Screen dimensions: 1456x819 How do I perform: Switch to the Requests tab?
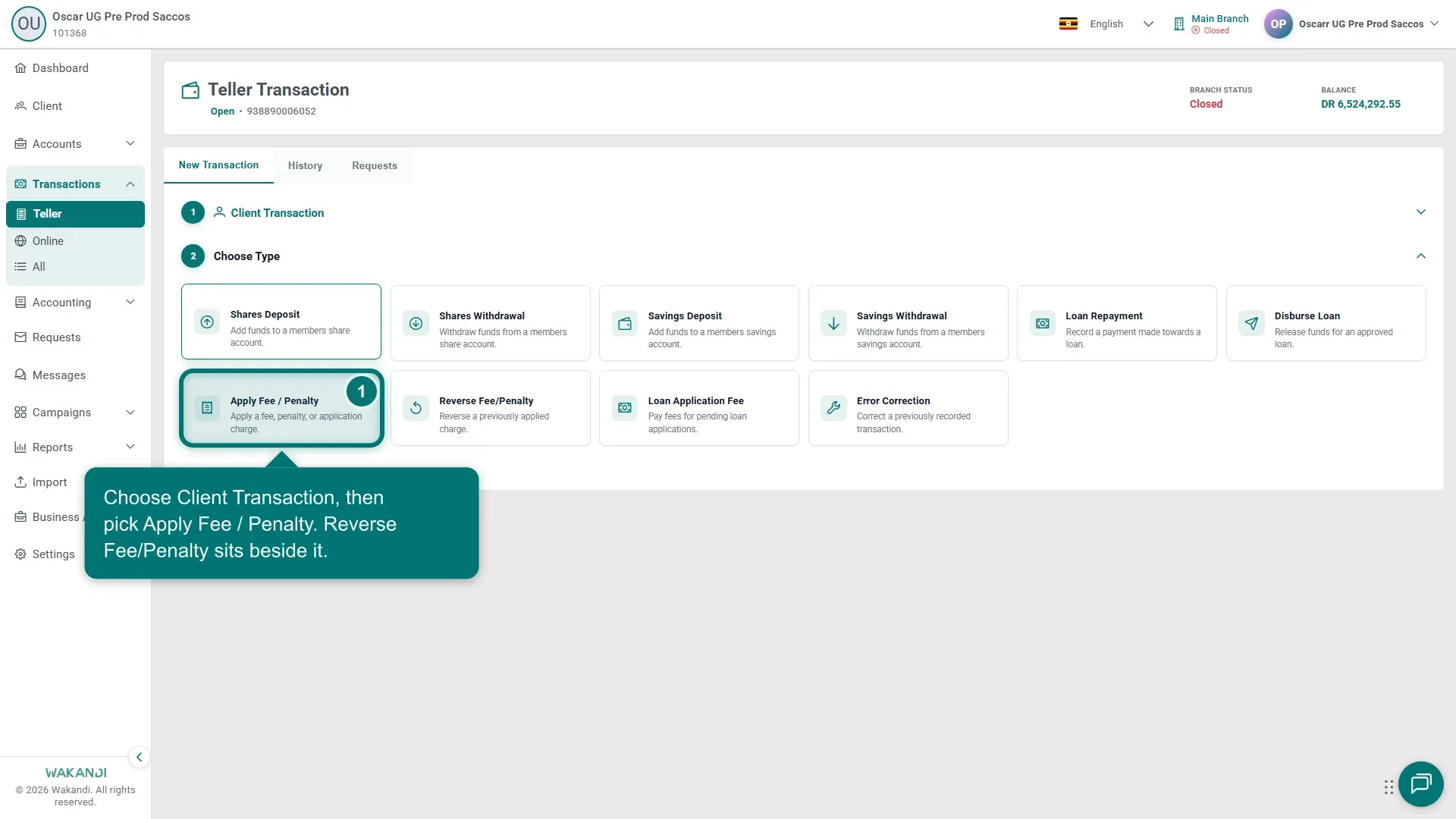(375, 166)
